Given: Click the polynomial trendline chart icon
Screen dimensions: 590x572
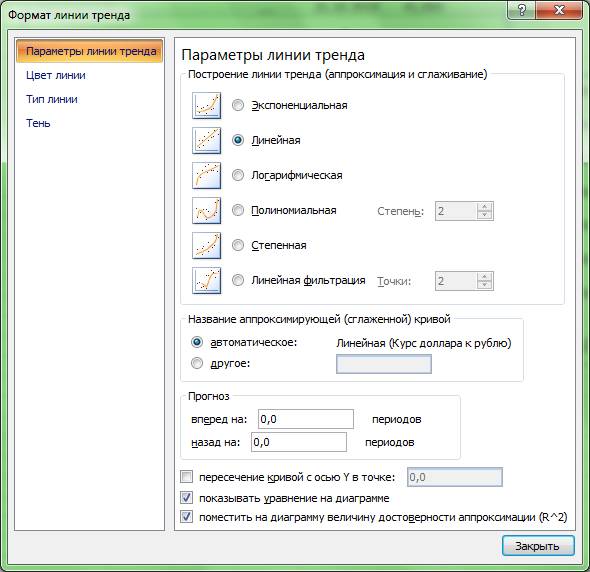Looking at the screenshot, I should [206, 210].
